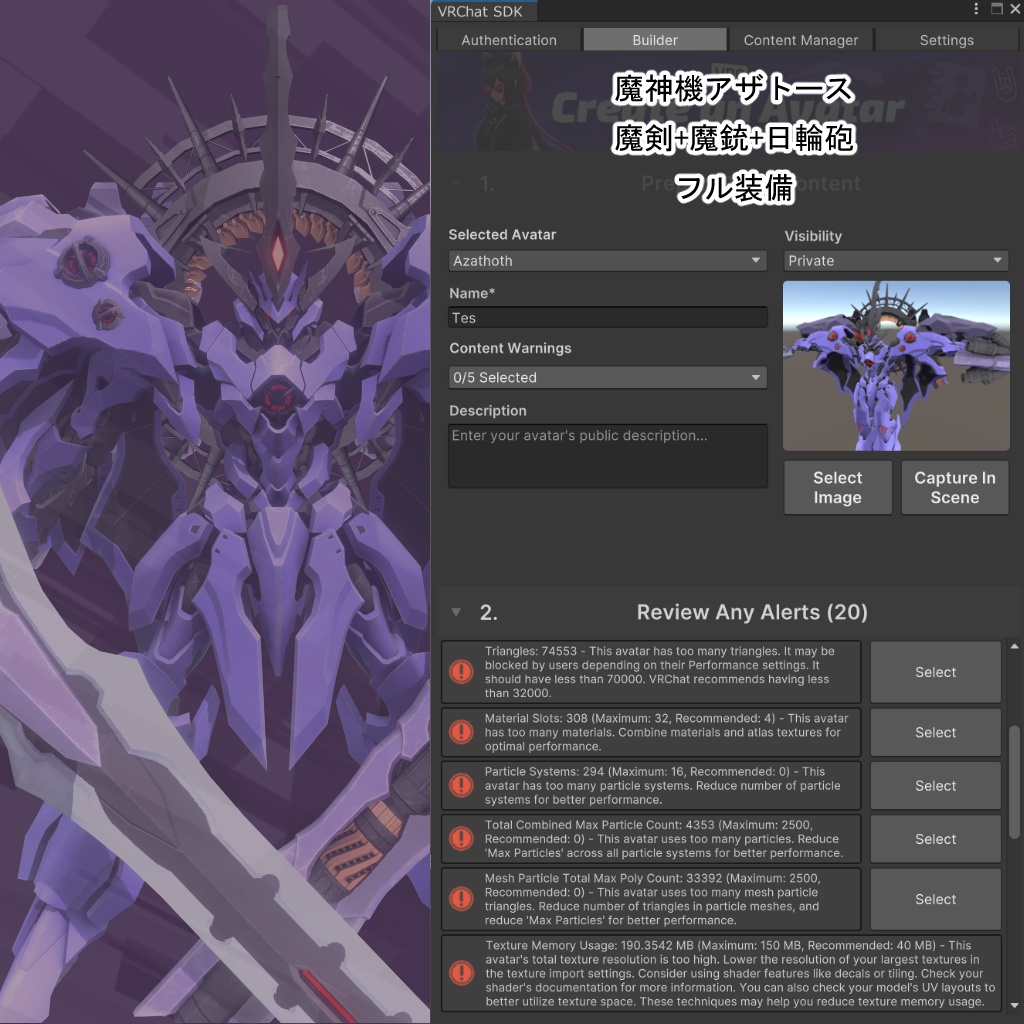The image size is (1024, 1024).
Task: Click the error icon on the Texture Memory Usage alert
Action: pos(461,972)
